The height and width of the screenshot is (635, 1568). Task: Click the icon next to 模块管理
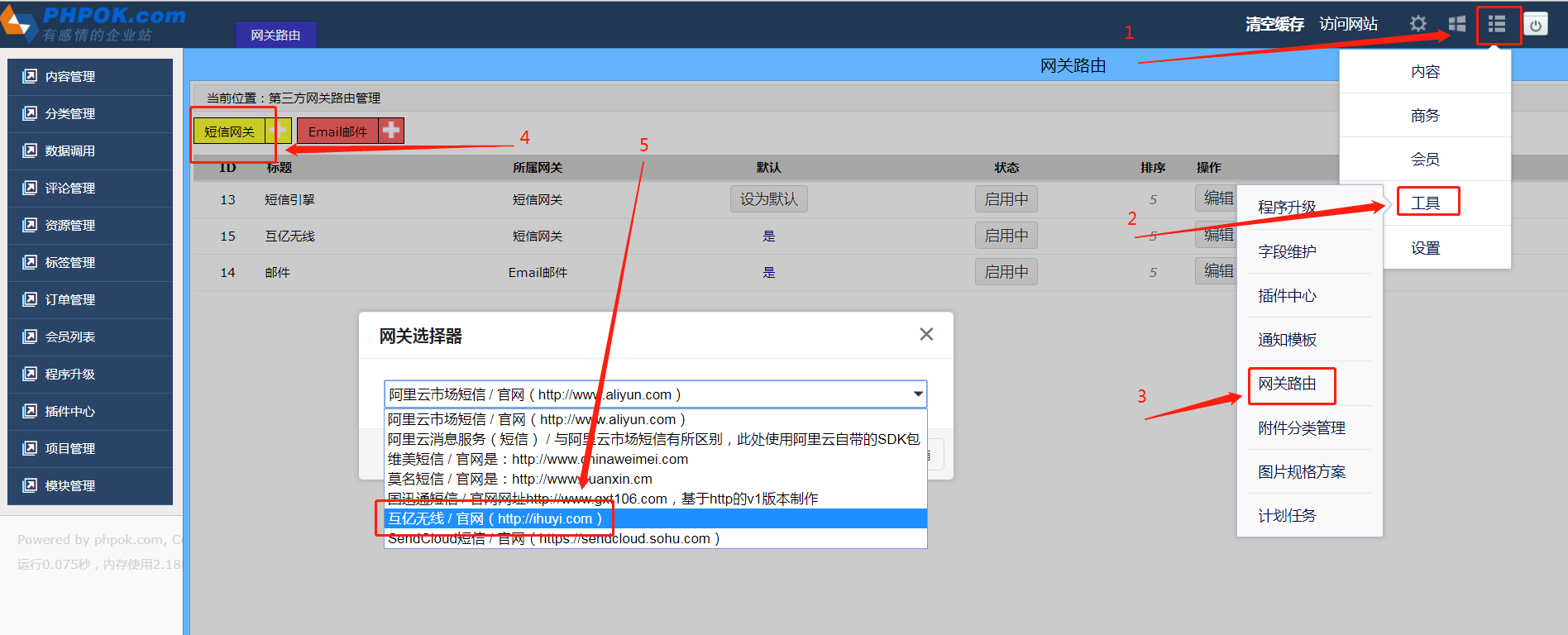pos(30,485)
